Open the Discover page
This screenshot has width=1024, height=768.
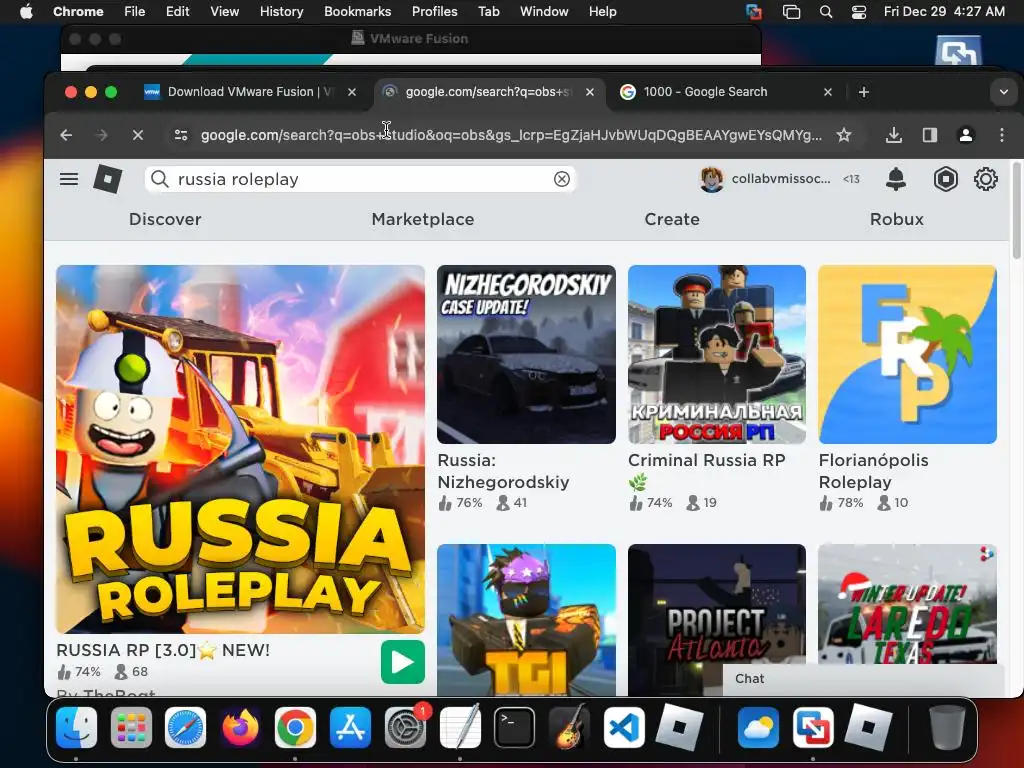pyautogui.click(x=165, y=219)
